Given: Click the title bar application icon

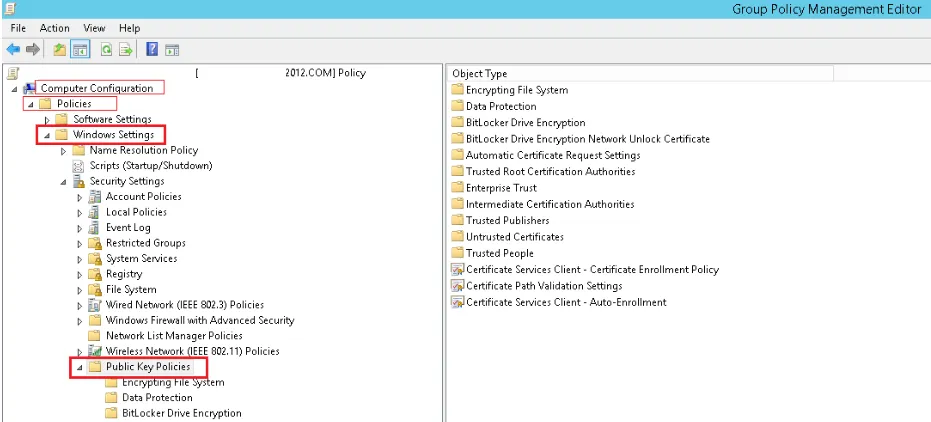Looking at the screenshot, I should [8, 8].
